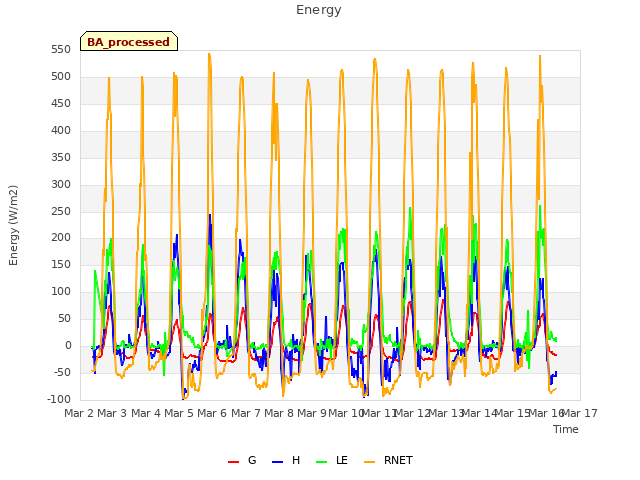Click the Mar 3 x-axis tick label
The width and height of the screenshot is (640, 480).
tap(112, 413)
